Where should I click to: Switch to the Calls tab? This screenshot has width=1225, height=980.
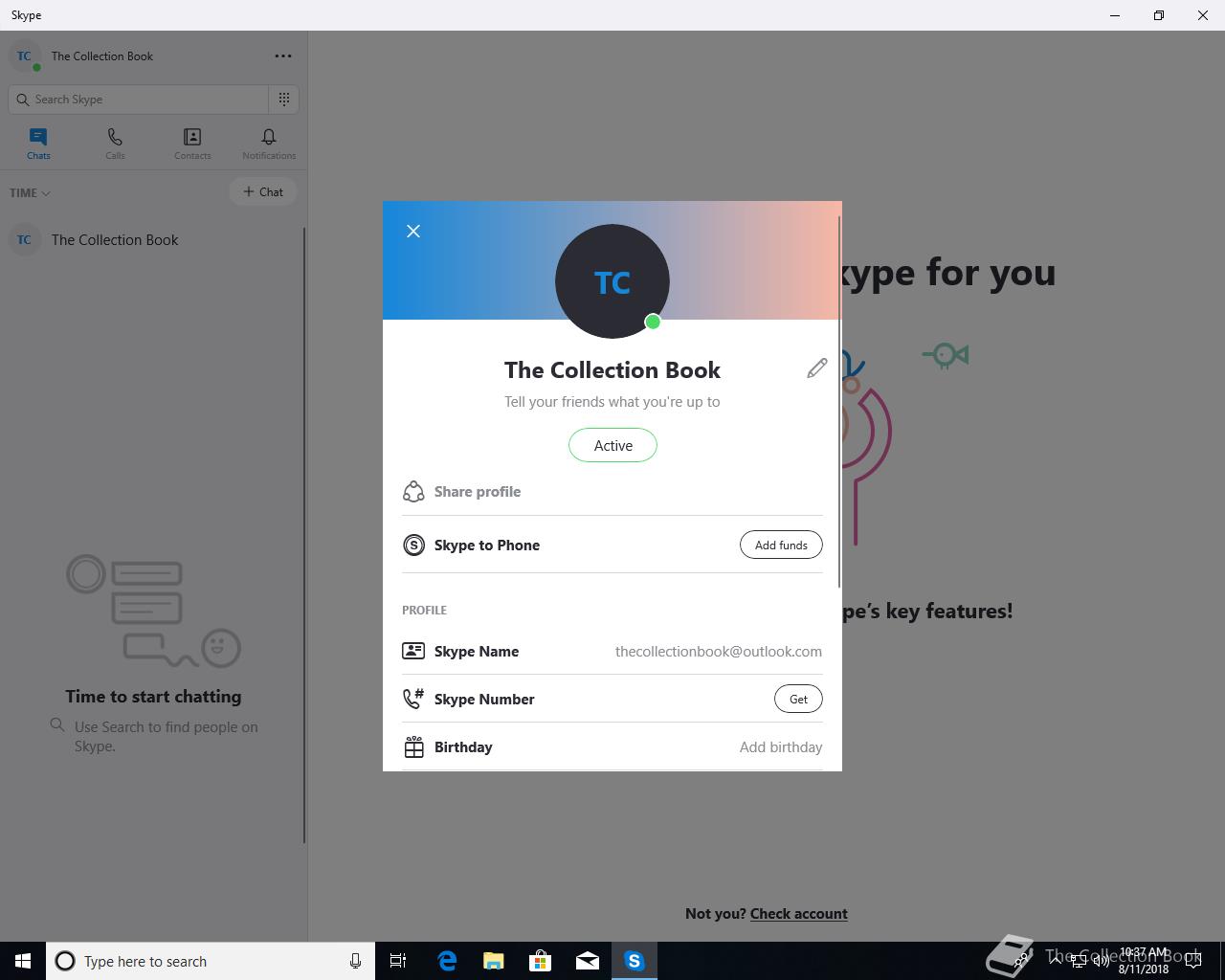coord(115,144)
